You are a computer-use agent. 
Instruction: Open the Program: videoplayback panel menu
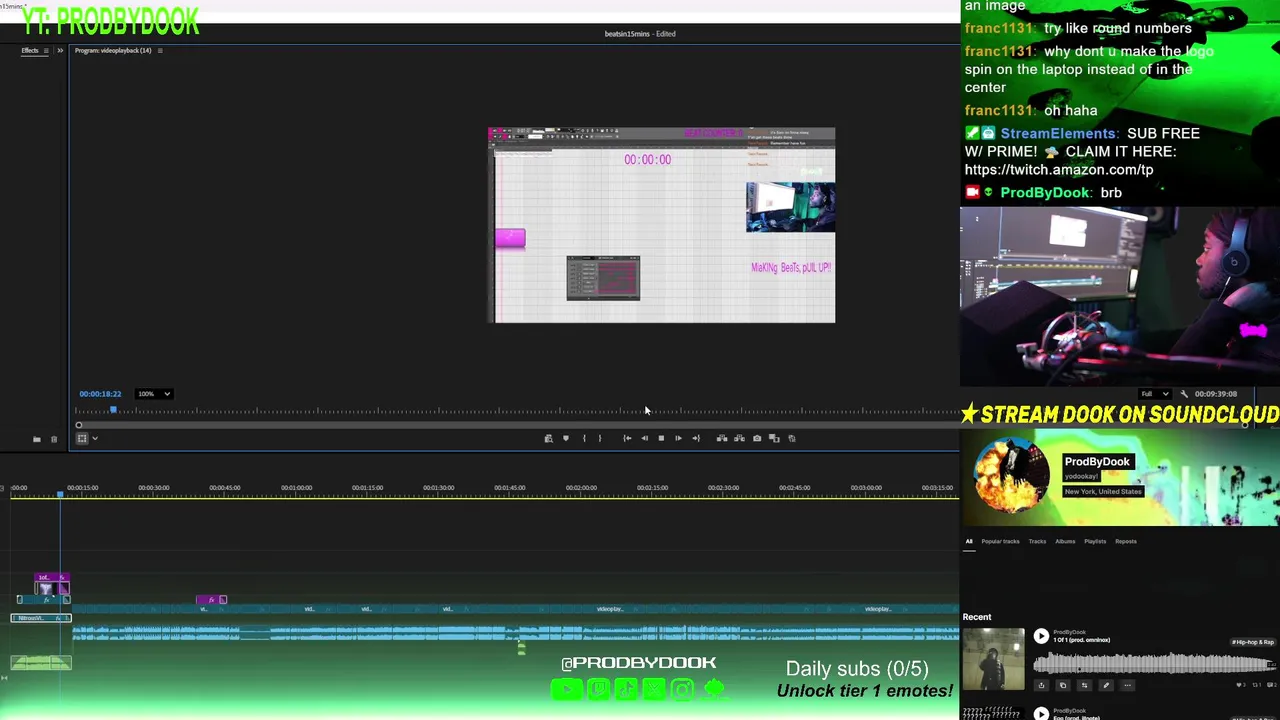(x=160, y=50)
